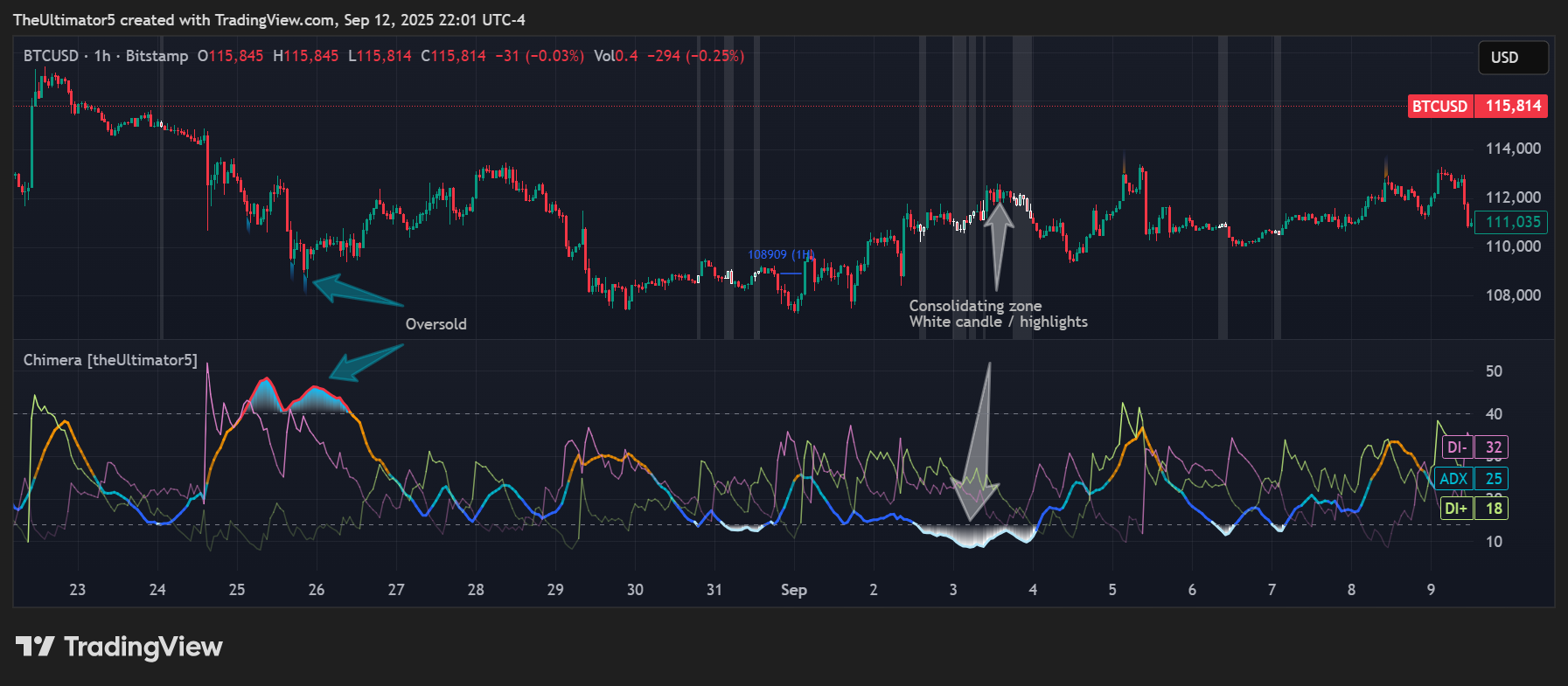
Task: Click the volume reading Vol0.4
Action: coord(616,56)
